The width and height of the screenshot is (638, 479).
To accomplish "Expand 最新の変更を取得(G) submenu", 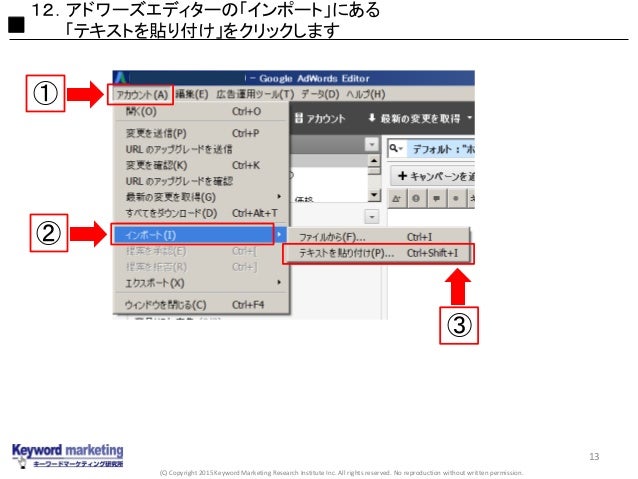I will [201, 197].
